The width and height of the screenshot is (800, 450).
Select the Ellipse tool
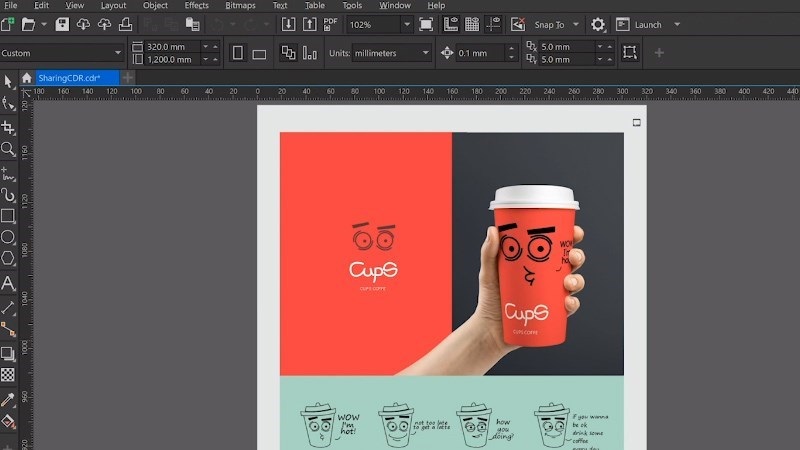[8, 238]
